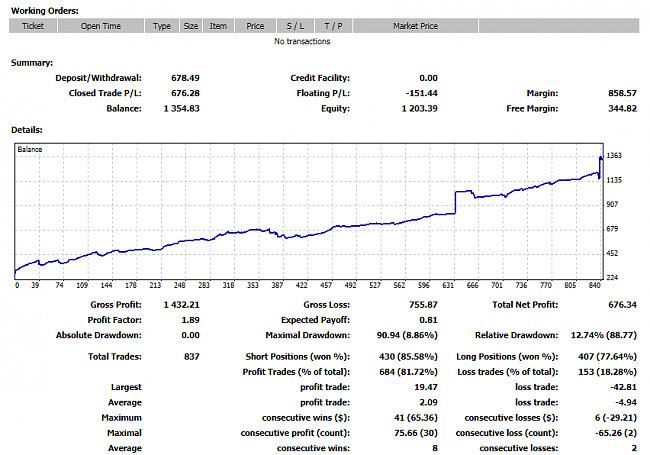This screenshot has height=455, width=650.
Task: Click Gross Loss value 755.87
Action: pyautogui.click(x=423, y=305)
